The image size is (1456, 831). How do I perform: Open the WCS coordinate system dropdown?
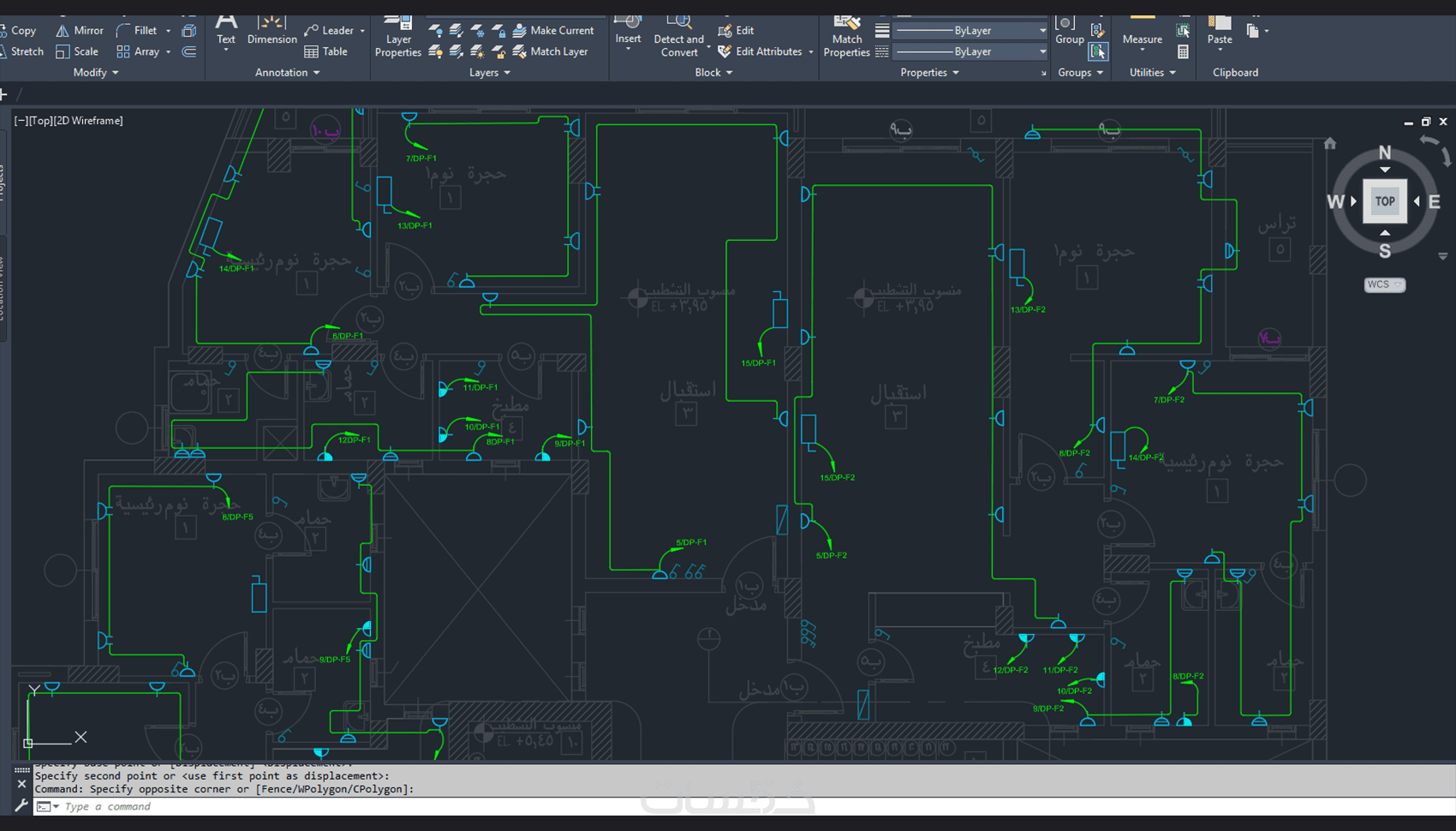coord(1384,284)
